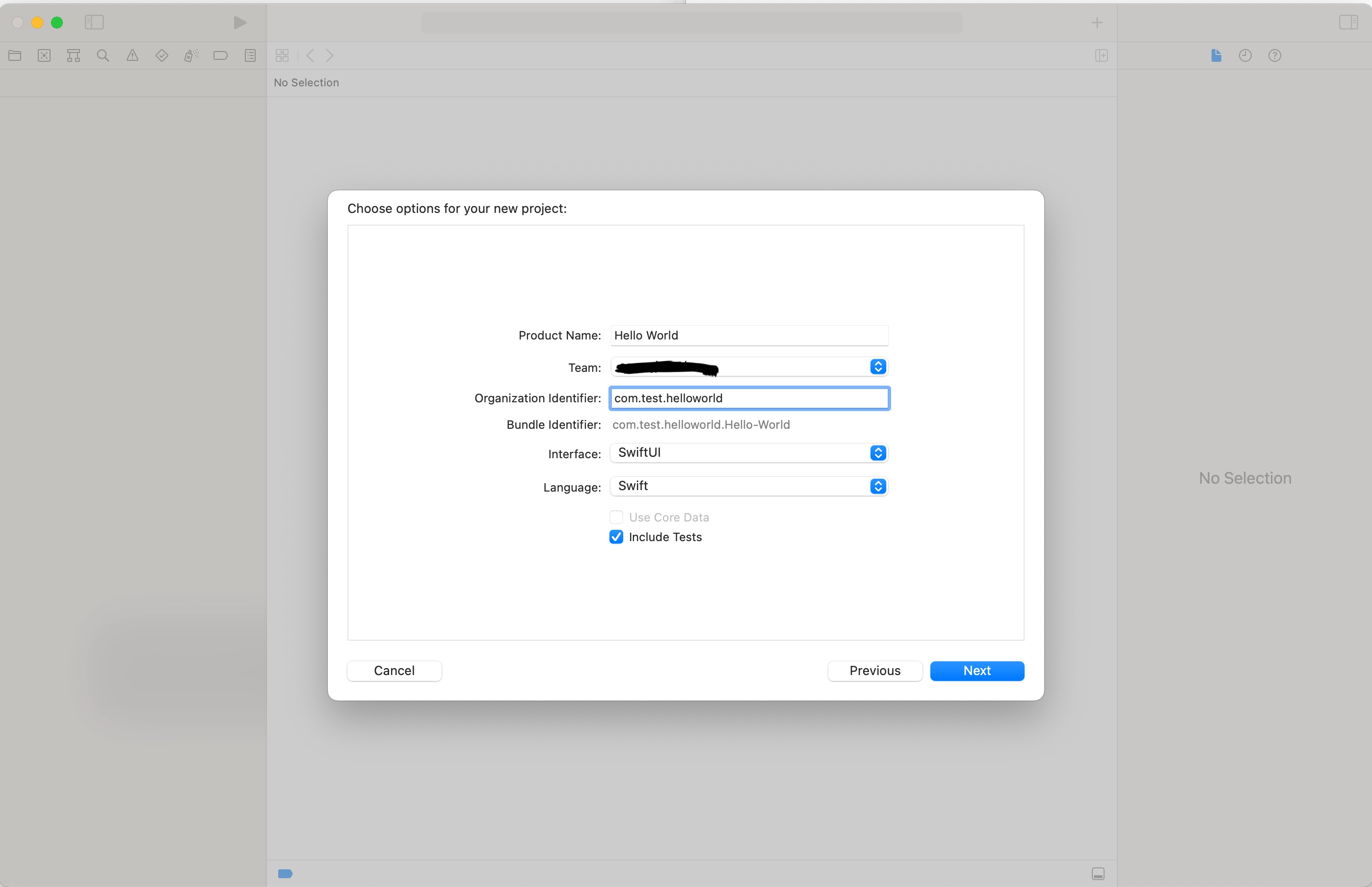The width and height of the screenshot is (1372, 887).
Task: Enable the Include Tests checkbox
Action: click(x=616, y=537)
